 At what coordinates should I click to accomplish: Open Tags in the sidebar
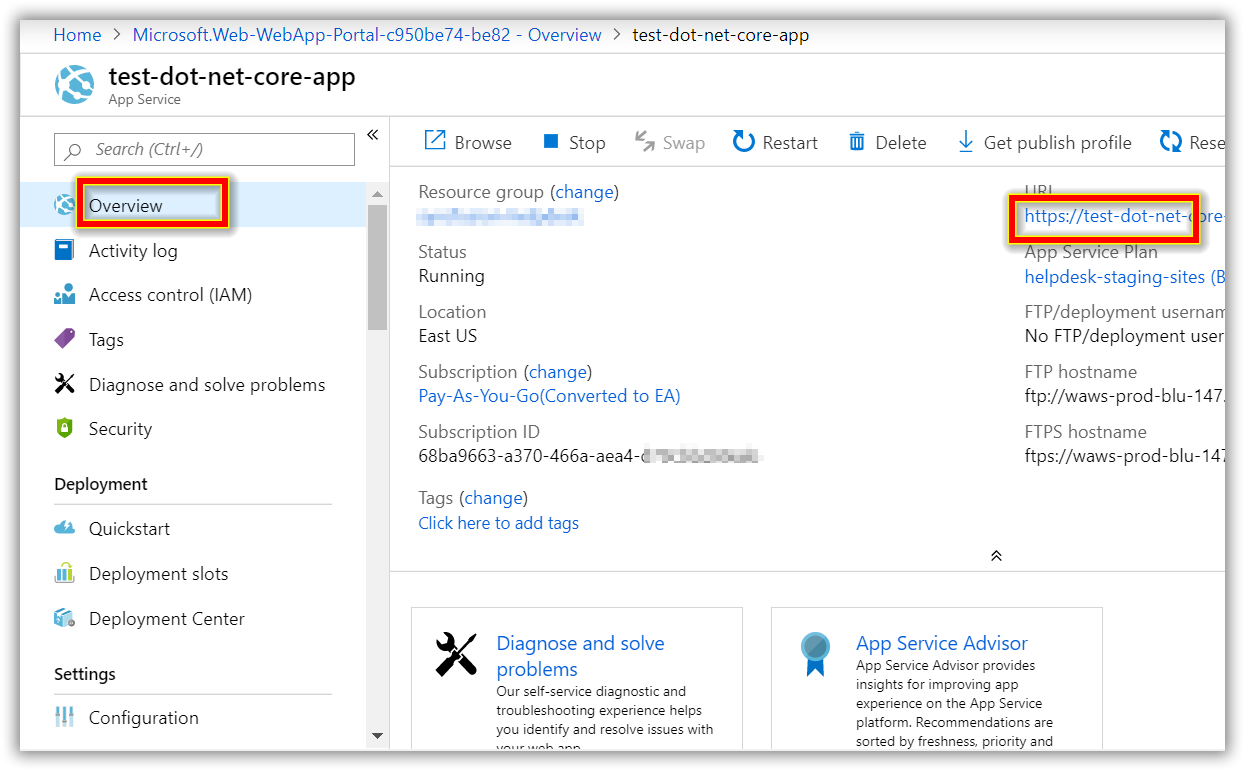[x=106, y=340]
